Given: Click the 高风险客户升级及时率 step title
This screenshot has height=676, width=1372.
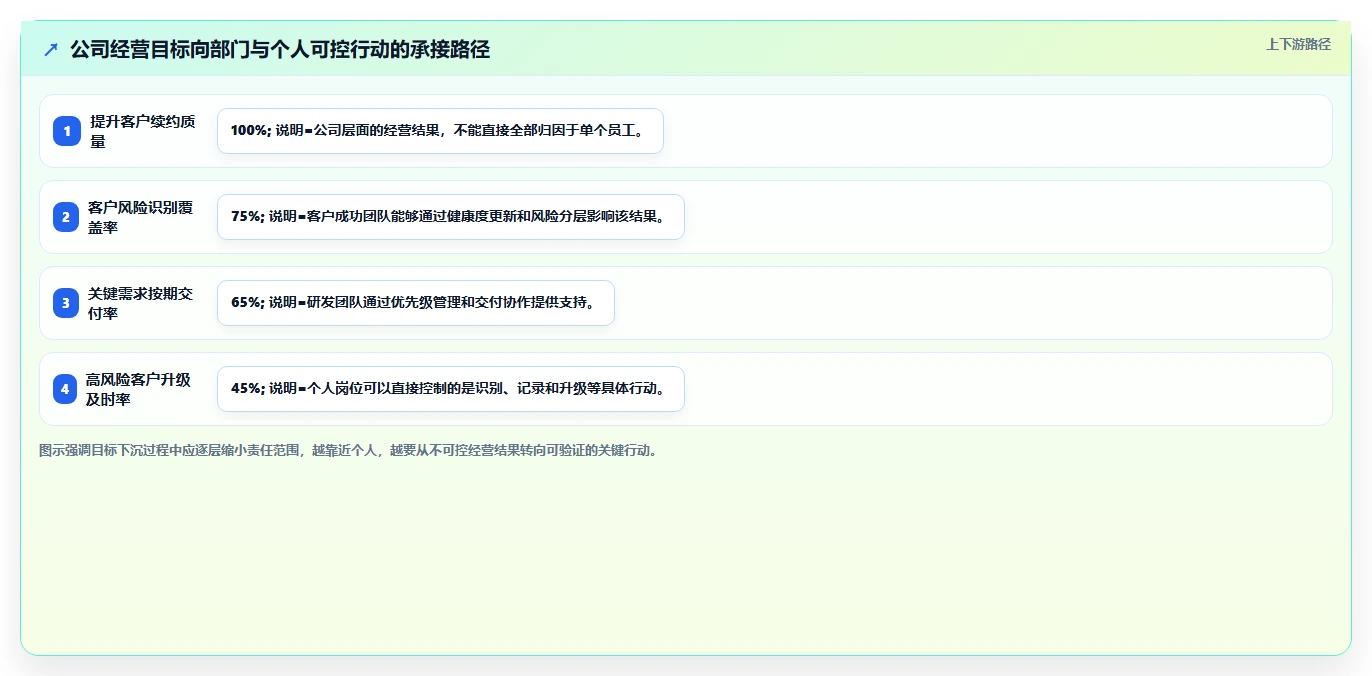Looking at the screenshot, I should [x=138, y=389].
